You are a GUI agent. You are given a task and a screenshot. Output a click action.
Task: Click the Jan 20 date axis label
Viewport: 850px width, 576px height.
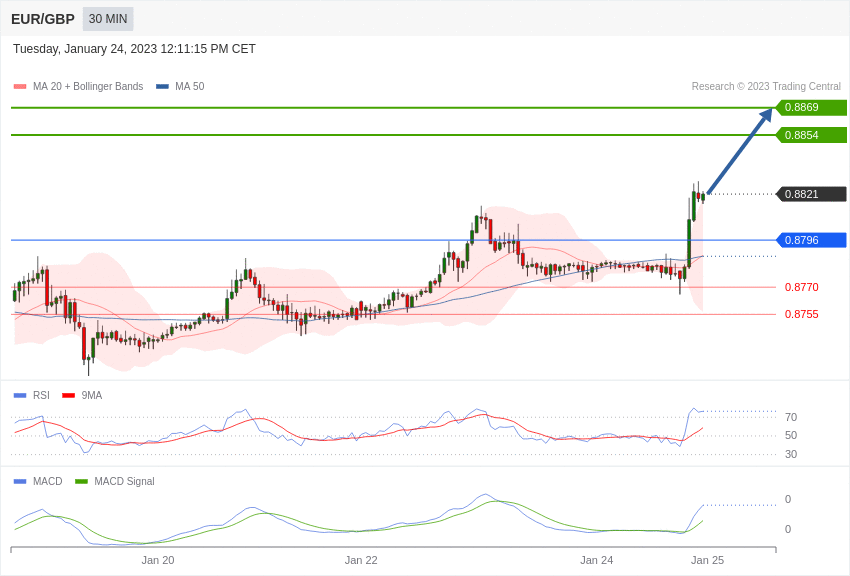pyautogui.click(x=158, y=560)
